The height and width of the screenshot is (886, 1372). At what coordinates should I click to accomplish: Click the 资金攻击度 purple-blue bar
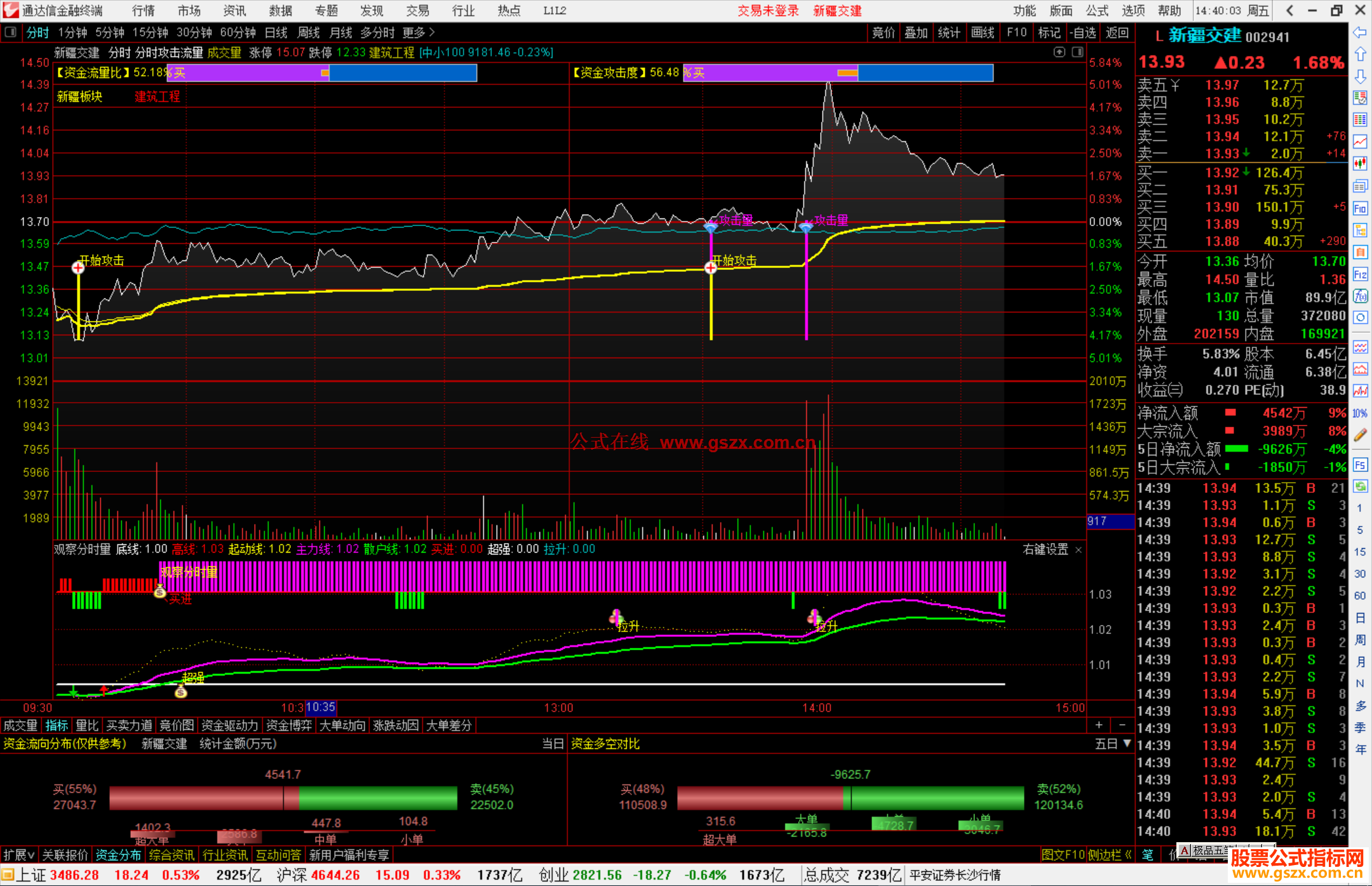click(x=838, y=73)
